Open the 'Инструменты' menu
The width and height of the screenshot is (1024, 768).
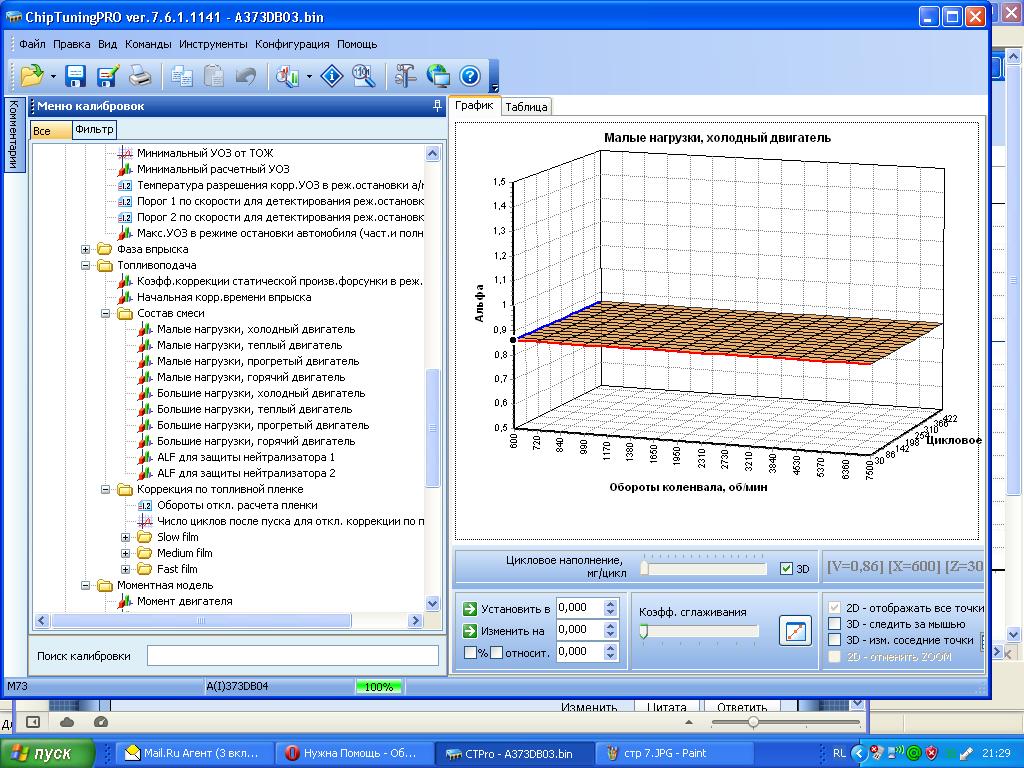click(x=213, y=44)
